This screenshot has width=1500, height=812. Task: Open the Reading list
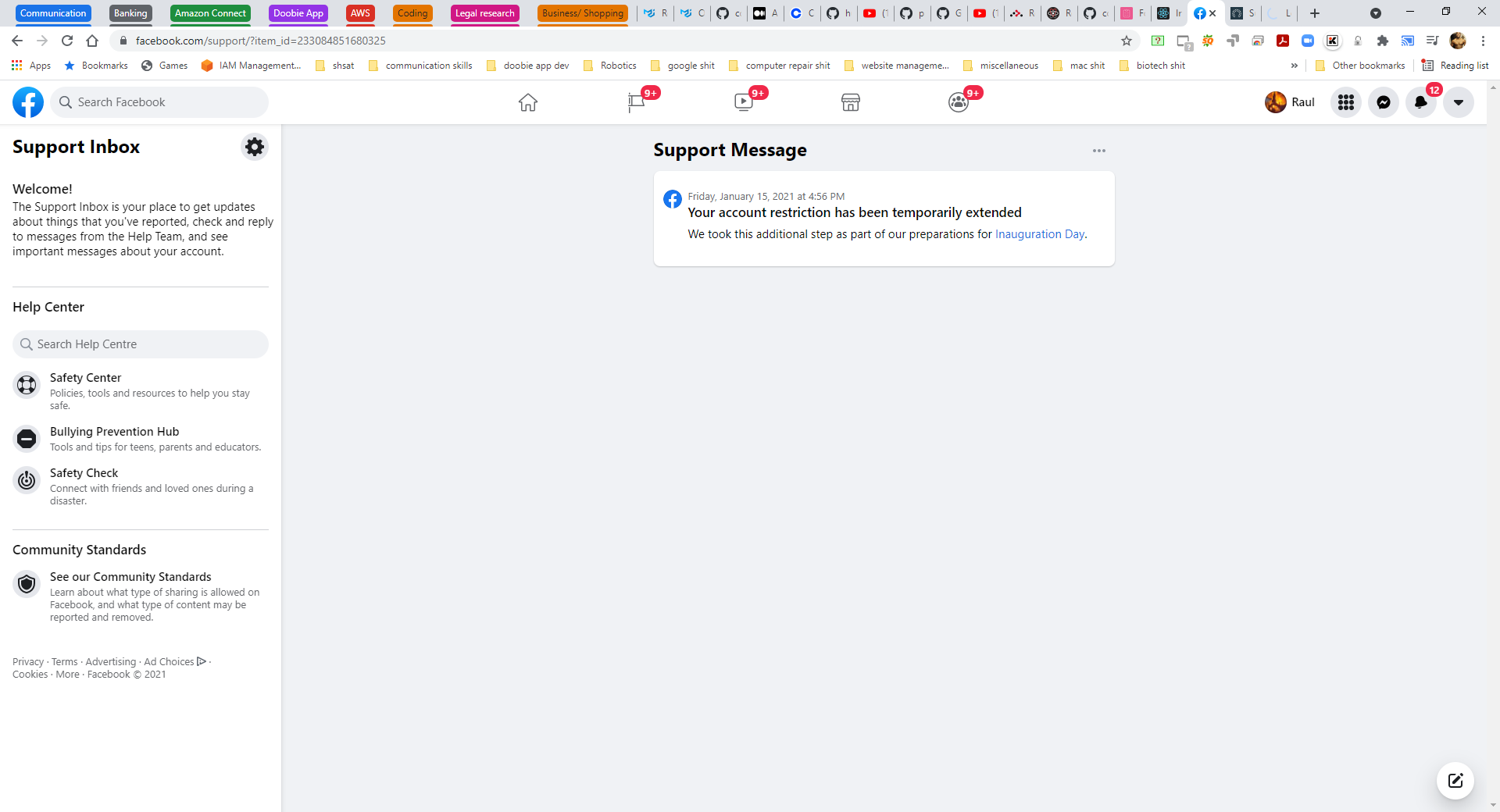(x=1455, y=66)
